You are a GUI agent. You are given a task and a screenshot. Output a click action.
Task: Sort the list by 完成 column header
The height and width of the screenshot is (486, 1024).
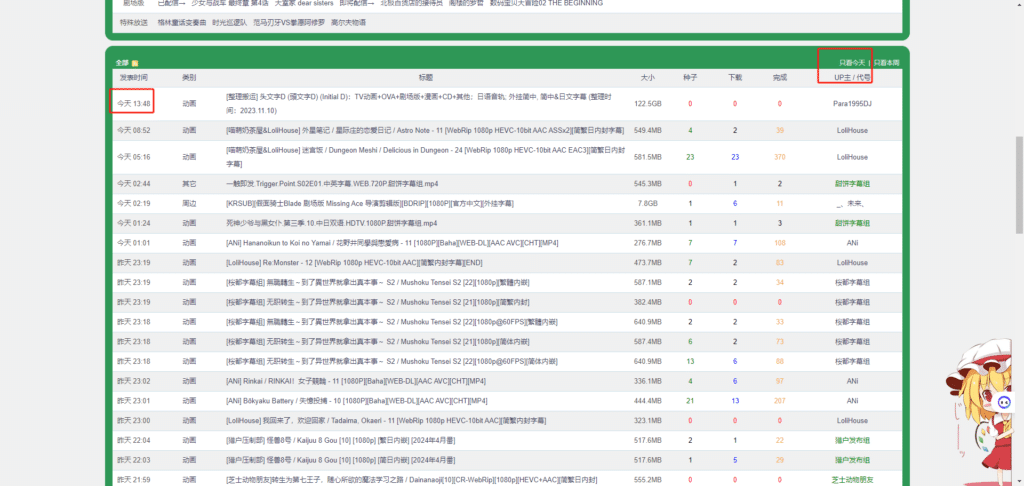(x=780, y=78)
